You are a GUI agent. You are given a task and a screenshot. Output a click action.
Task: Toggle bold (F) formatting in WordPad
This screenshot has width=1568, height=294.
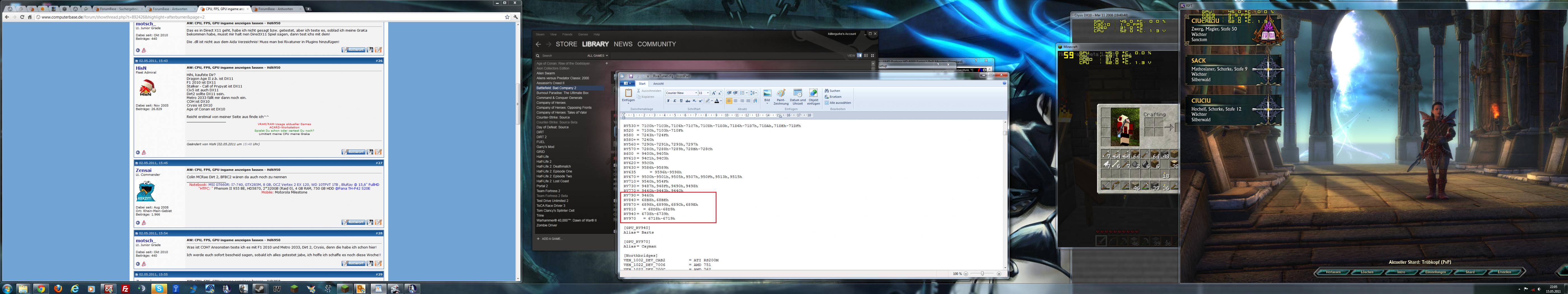[x=668, y=101]
